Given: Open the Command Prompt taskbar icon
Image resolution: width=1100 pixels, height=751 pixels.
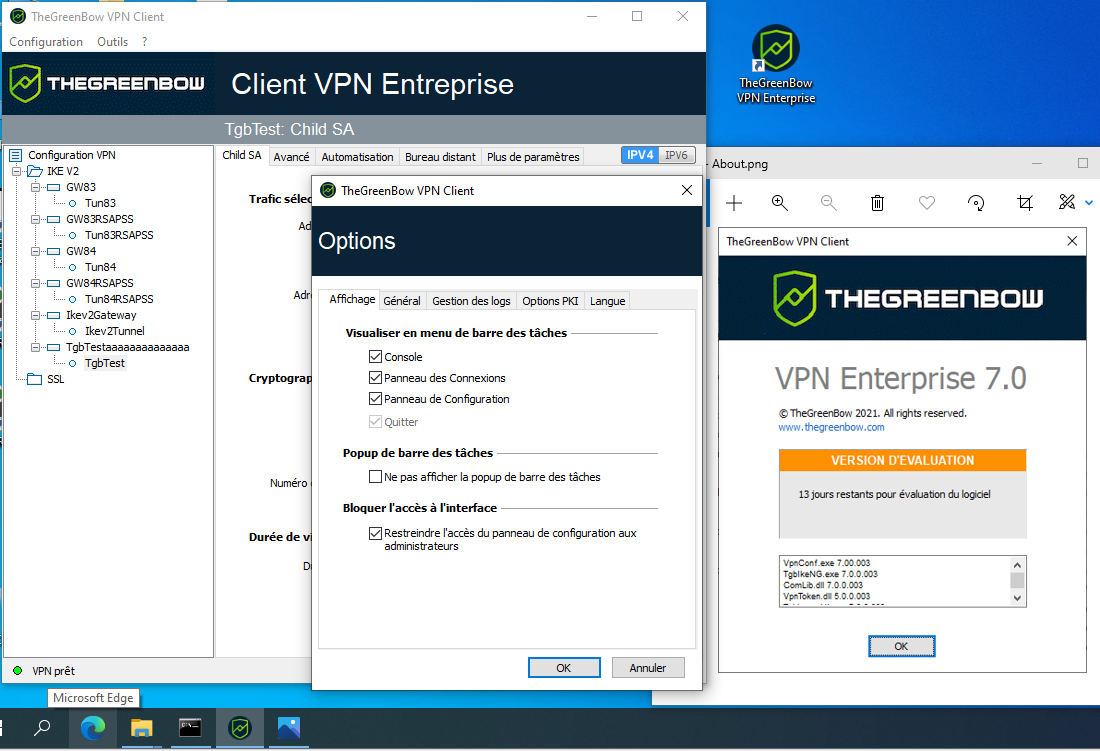Looking at the screenshot, I should (190, 729).
